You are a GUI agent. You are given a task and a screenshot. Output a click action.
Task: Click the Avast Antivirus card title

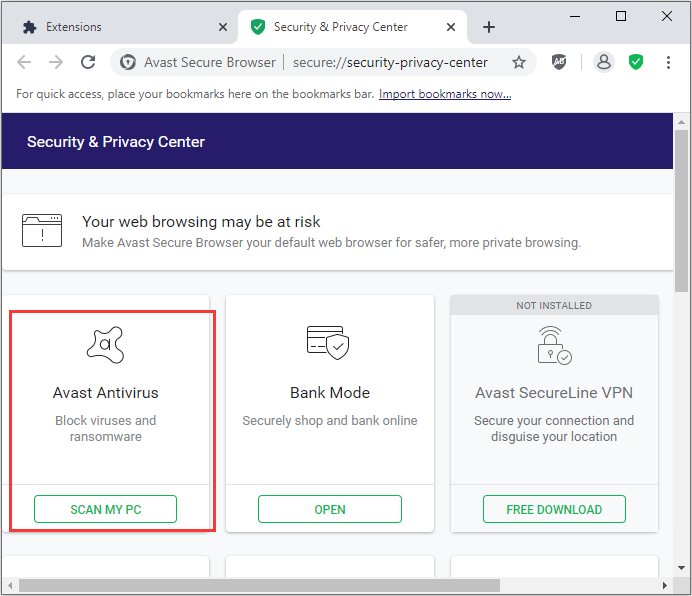(x=105, y=392)
